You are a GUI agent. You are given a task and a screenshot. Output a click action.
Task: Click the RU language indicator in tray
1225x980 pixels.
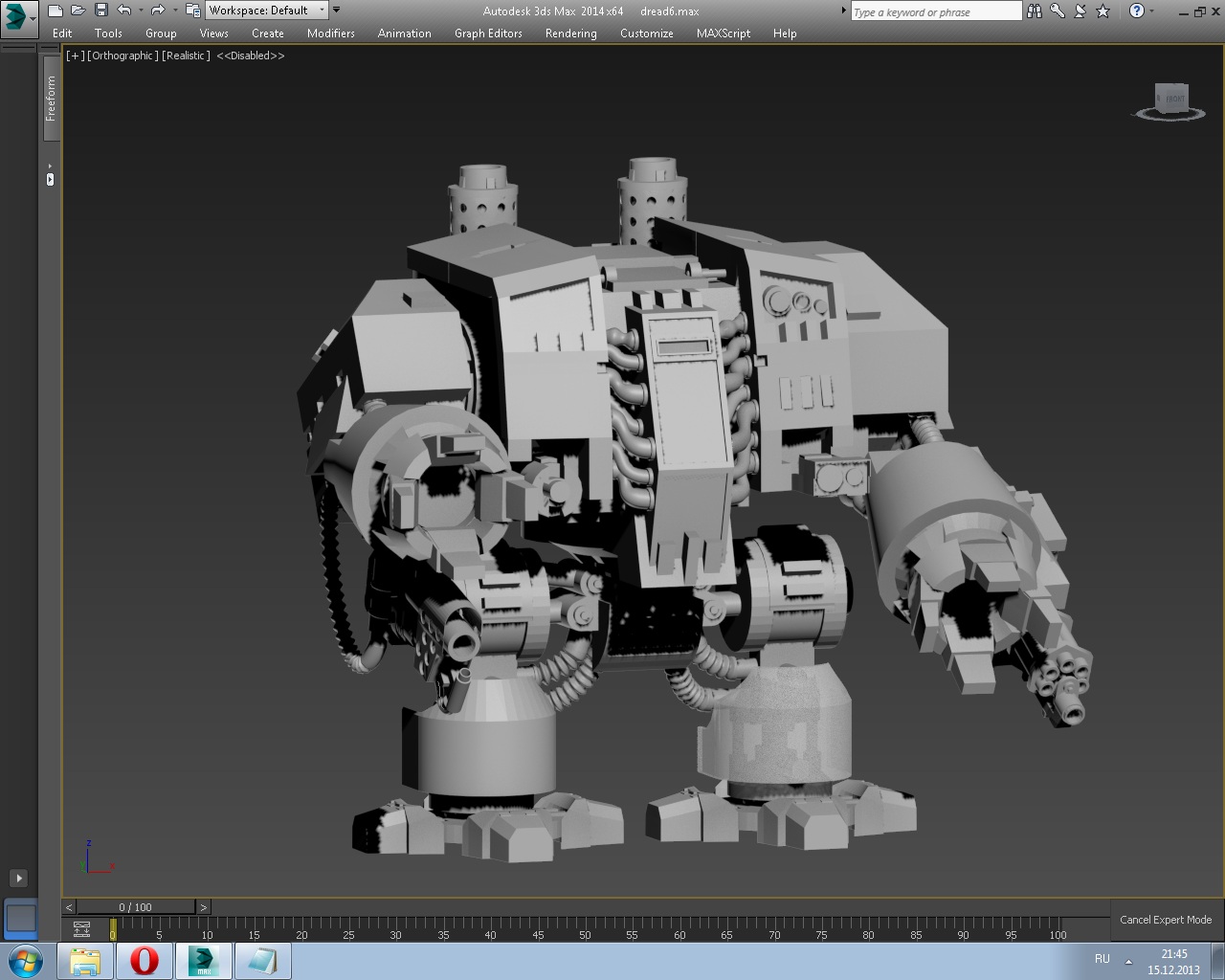(1102, 959)
